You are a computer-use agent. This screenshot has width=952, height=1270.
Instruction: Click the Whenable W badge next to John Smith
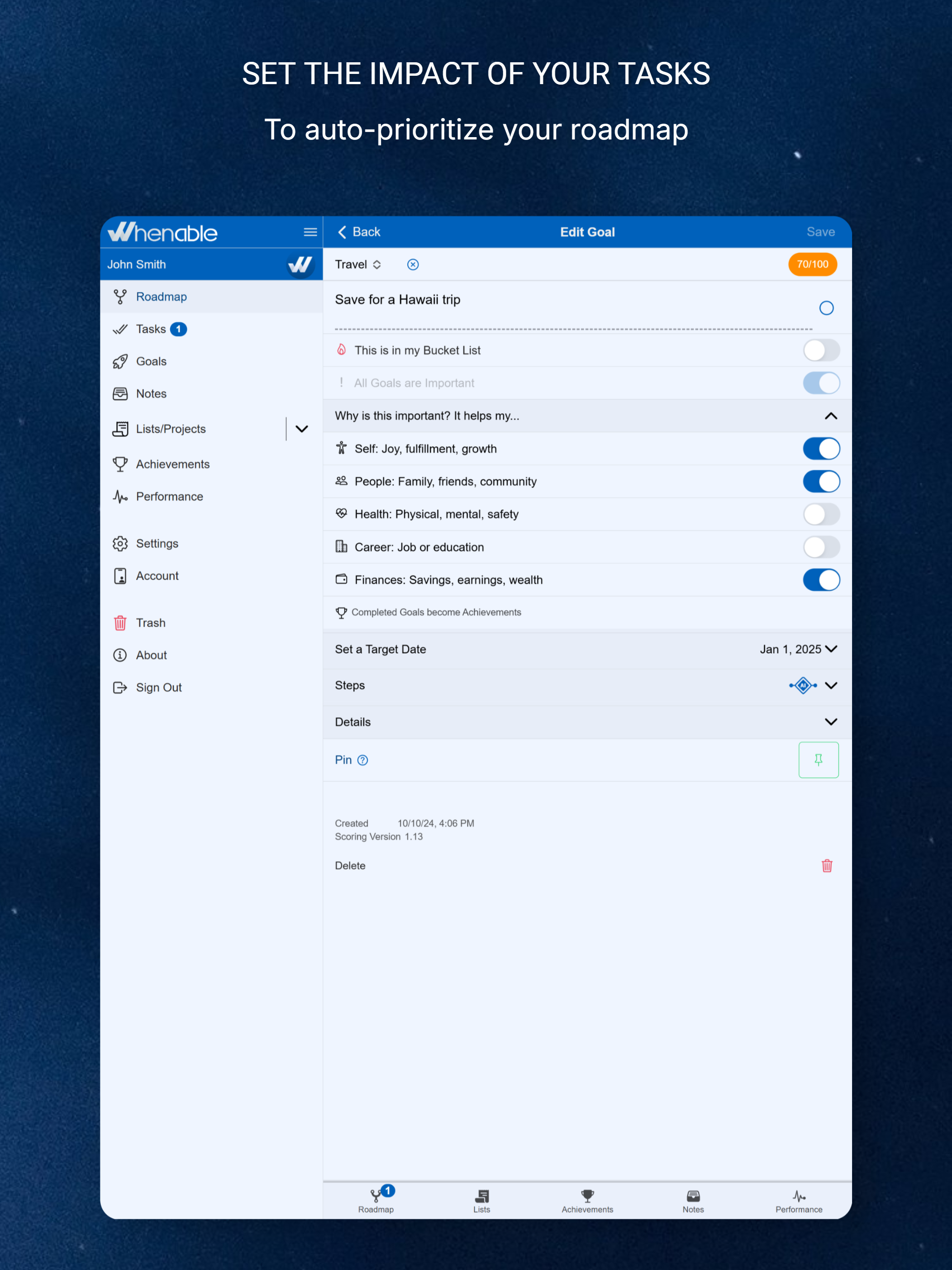click(x=300, y=265)
